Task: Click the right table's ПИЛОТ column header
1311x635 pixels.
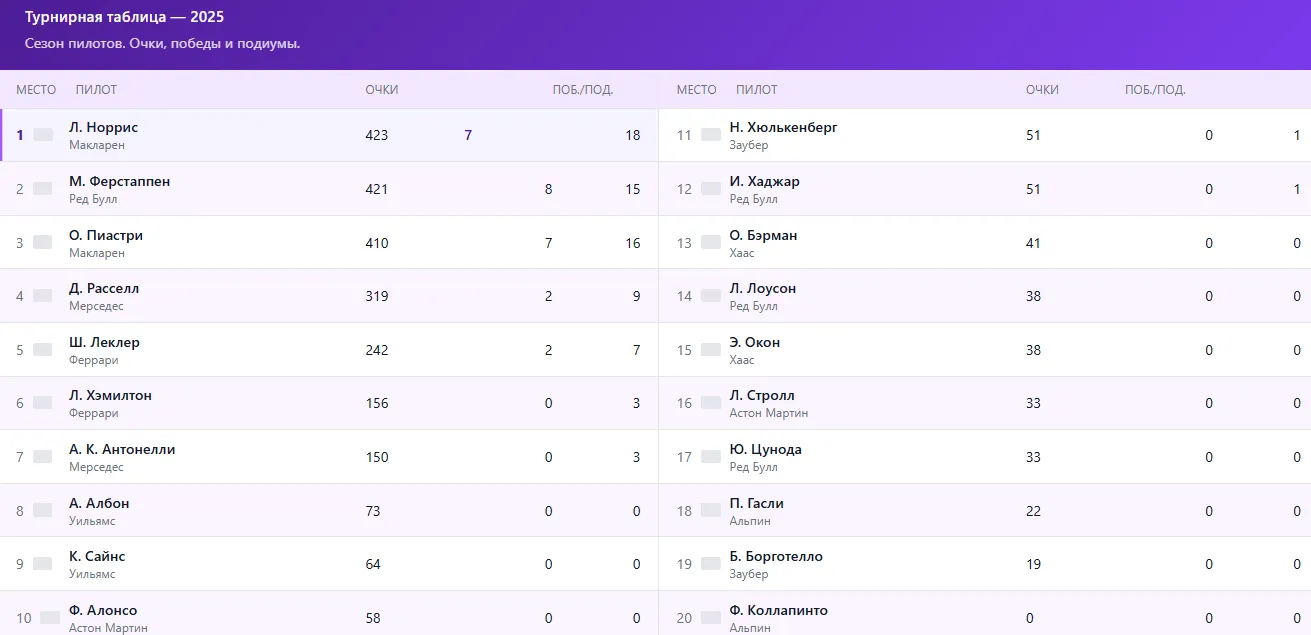Action: tap(756, 90)
